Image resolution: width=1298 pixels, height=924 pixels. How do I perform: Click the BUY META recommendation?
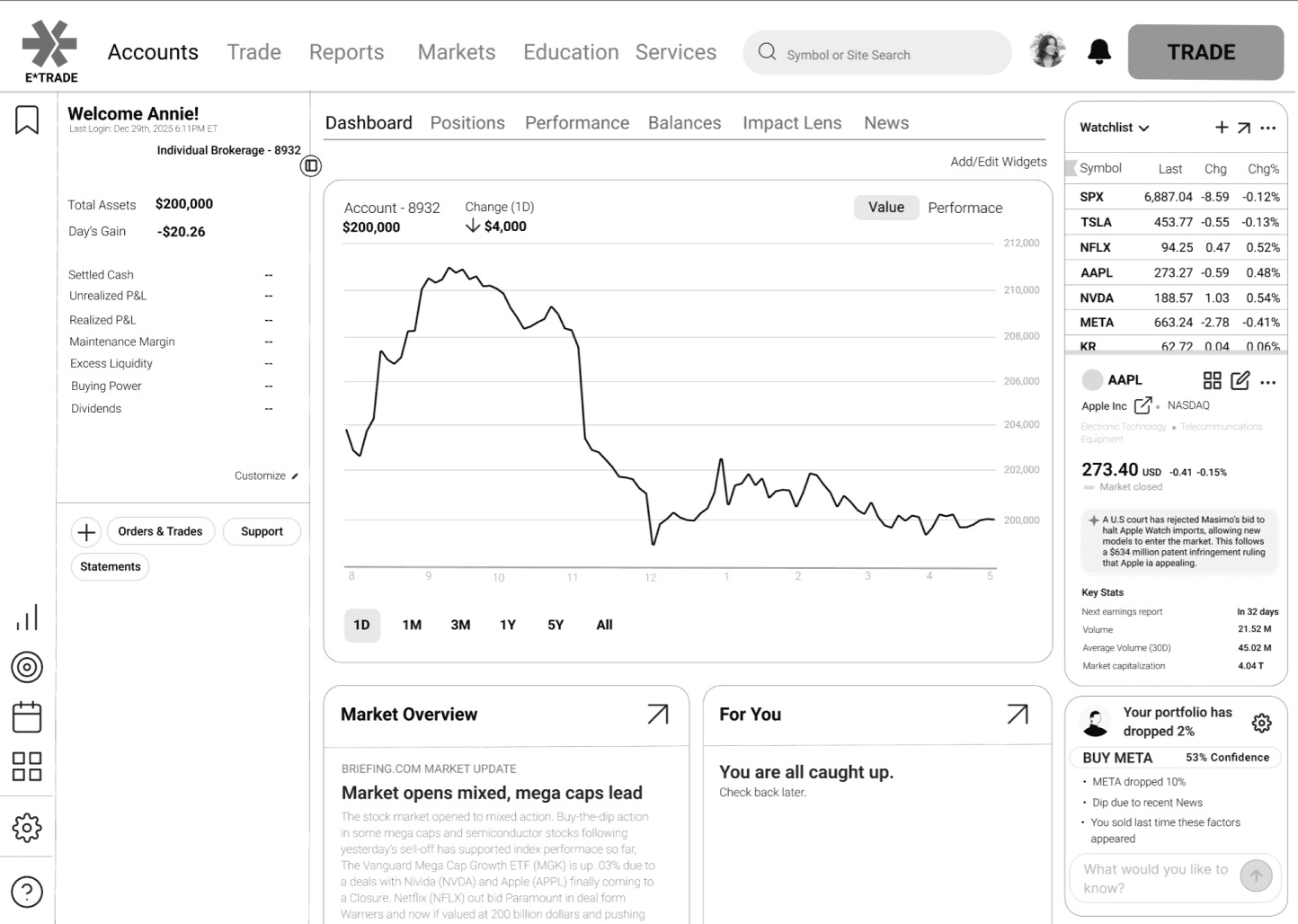[1176, 758]
